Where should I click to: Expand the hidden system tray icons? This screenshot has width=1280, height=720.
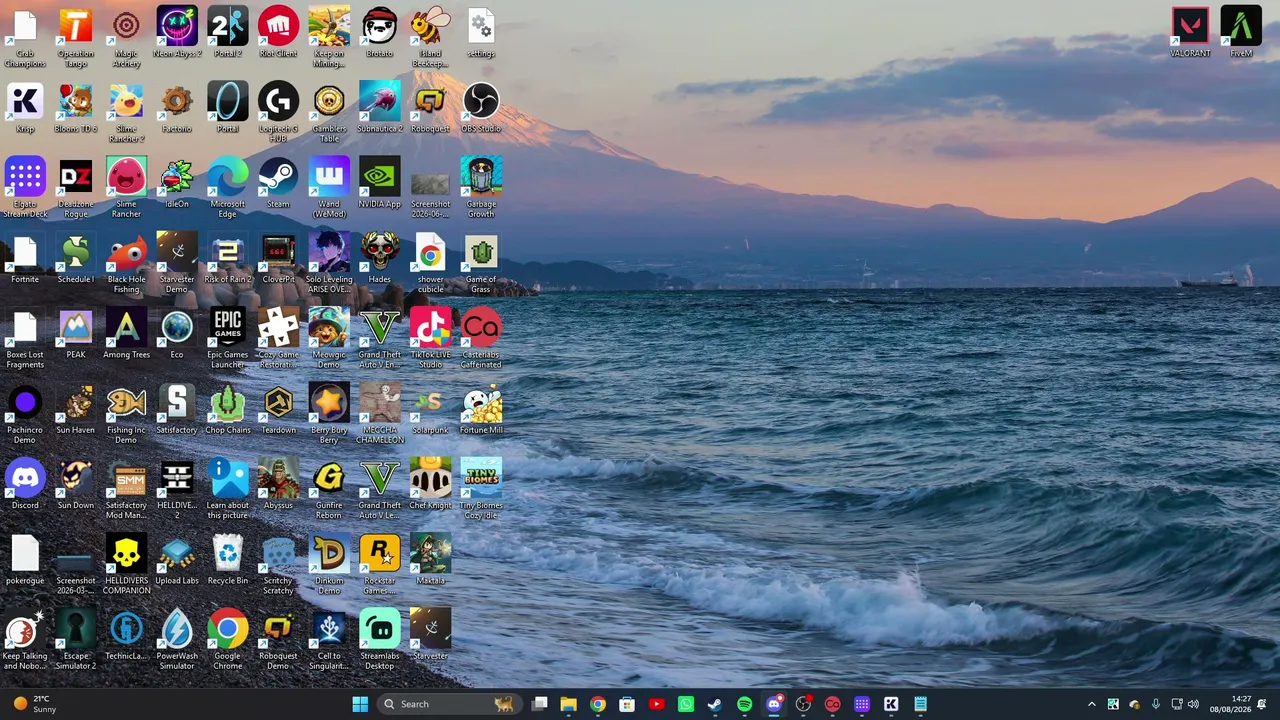1091,704
